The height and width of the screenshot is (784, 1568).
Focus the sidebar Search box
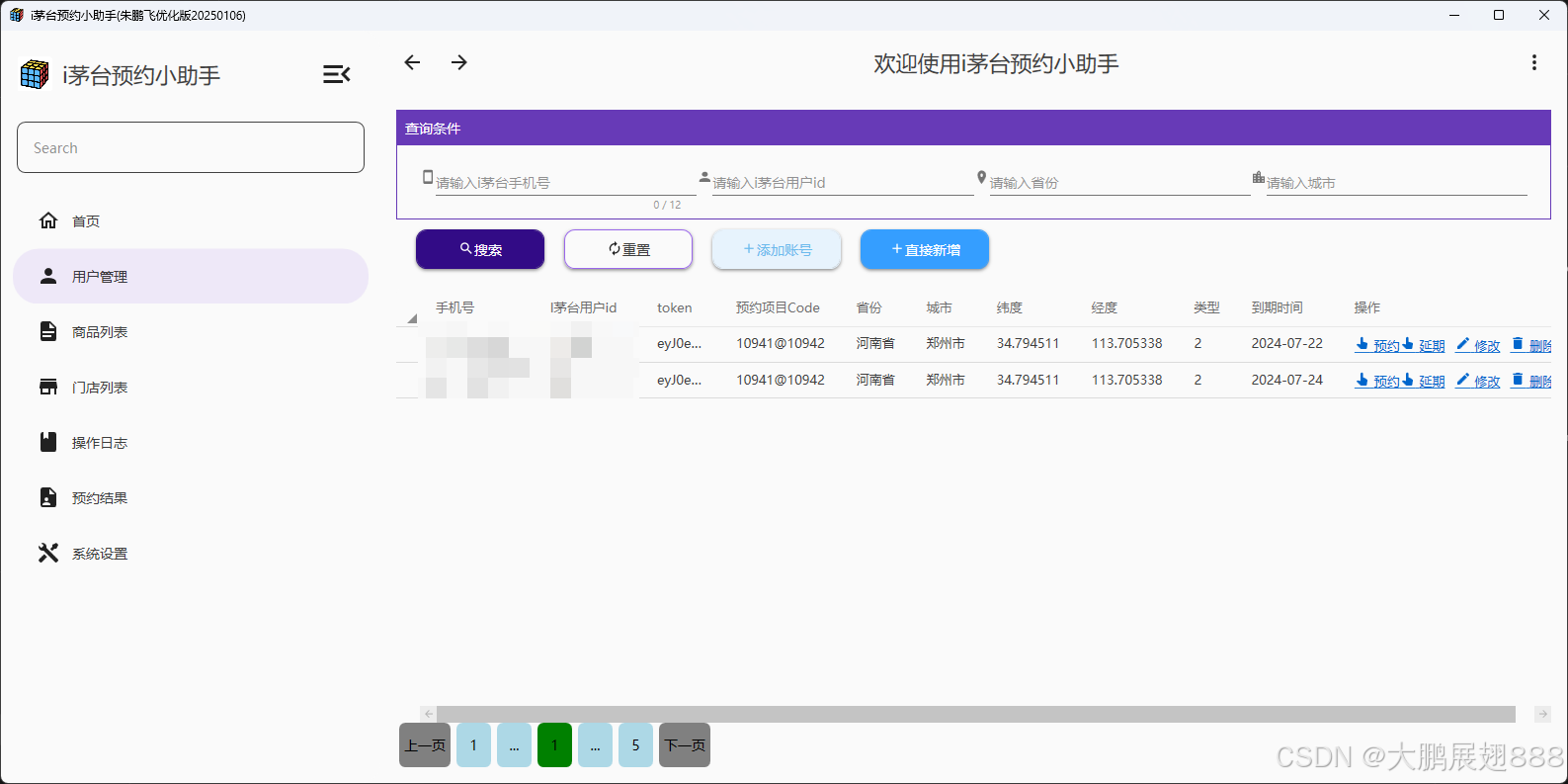click(191, 147)
